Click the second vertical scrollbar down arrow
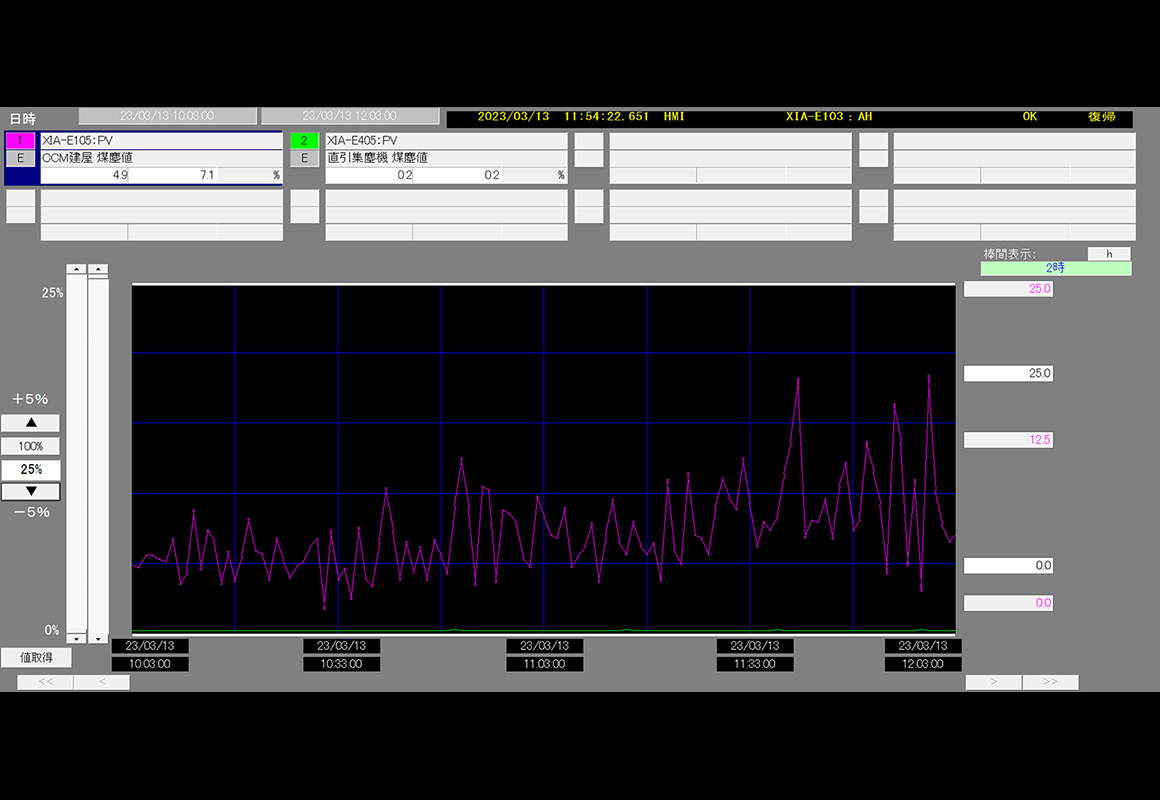 pos(98,638)
